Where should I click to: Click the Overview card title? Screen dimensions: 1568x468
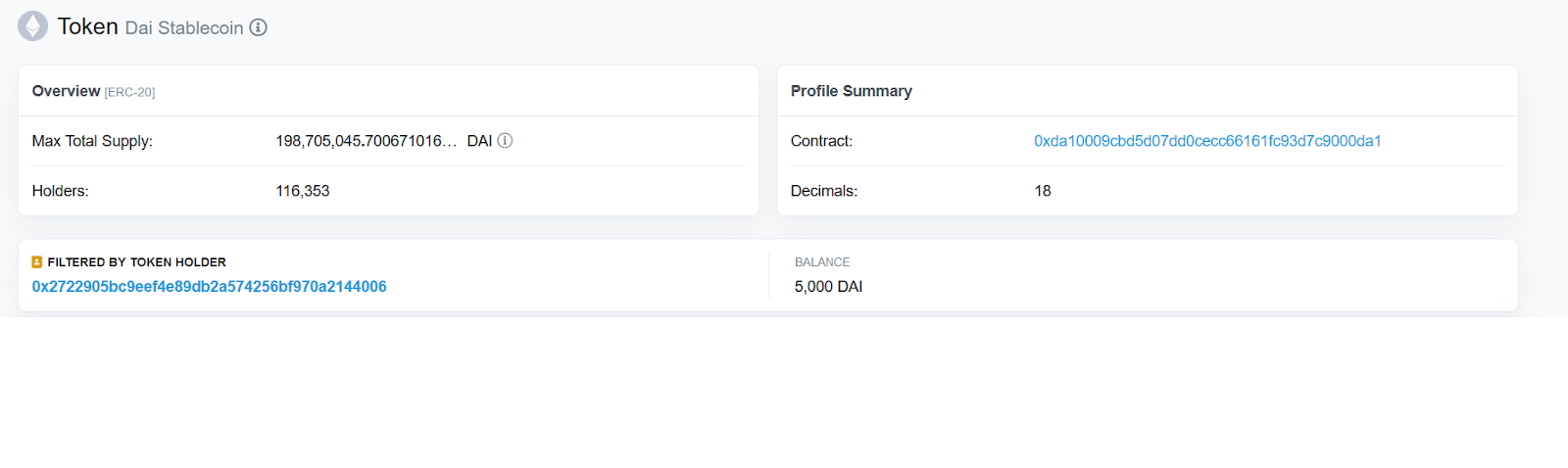point(66,91)
